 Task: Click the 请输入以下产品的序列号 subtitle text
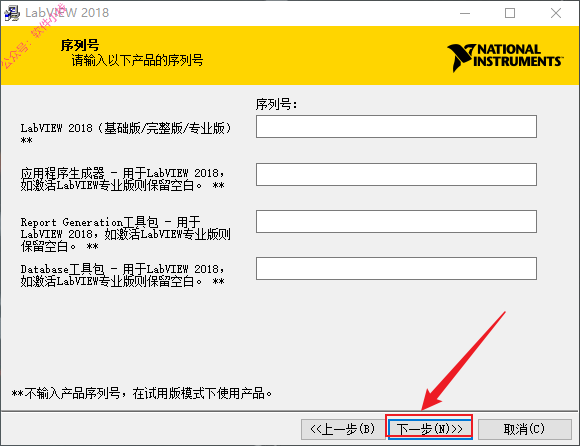(137, 60)
